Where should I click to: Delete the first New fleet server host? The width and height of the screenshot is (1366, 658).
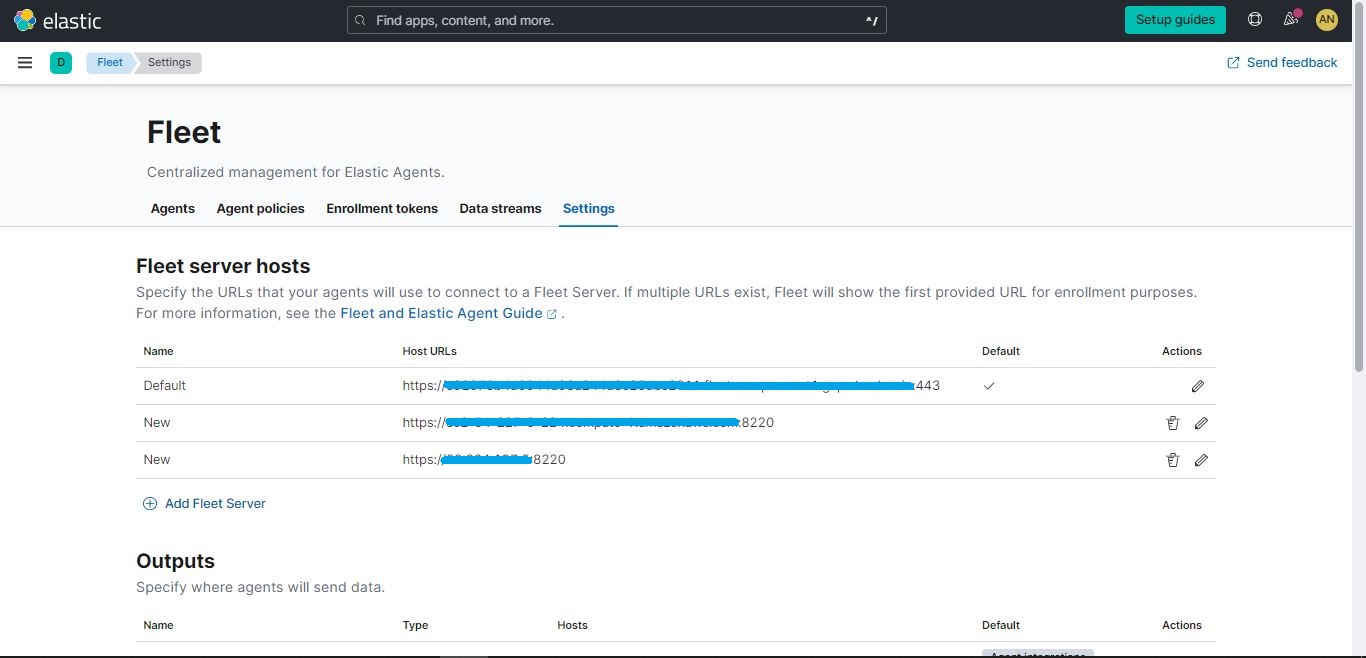(x=1173, y=423)
